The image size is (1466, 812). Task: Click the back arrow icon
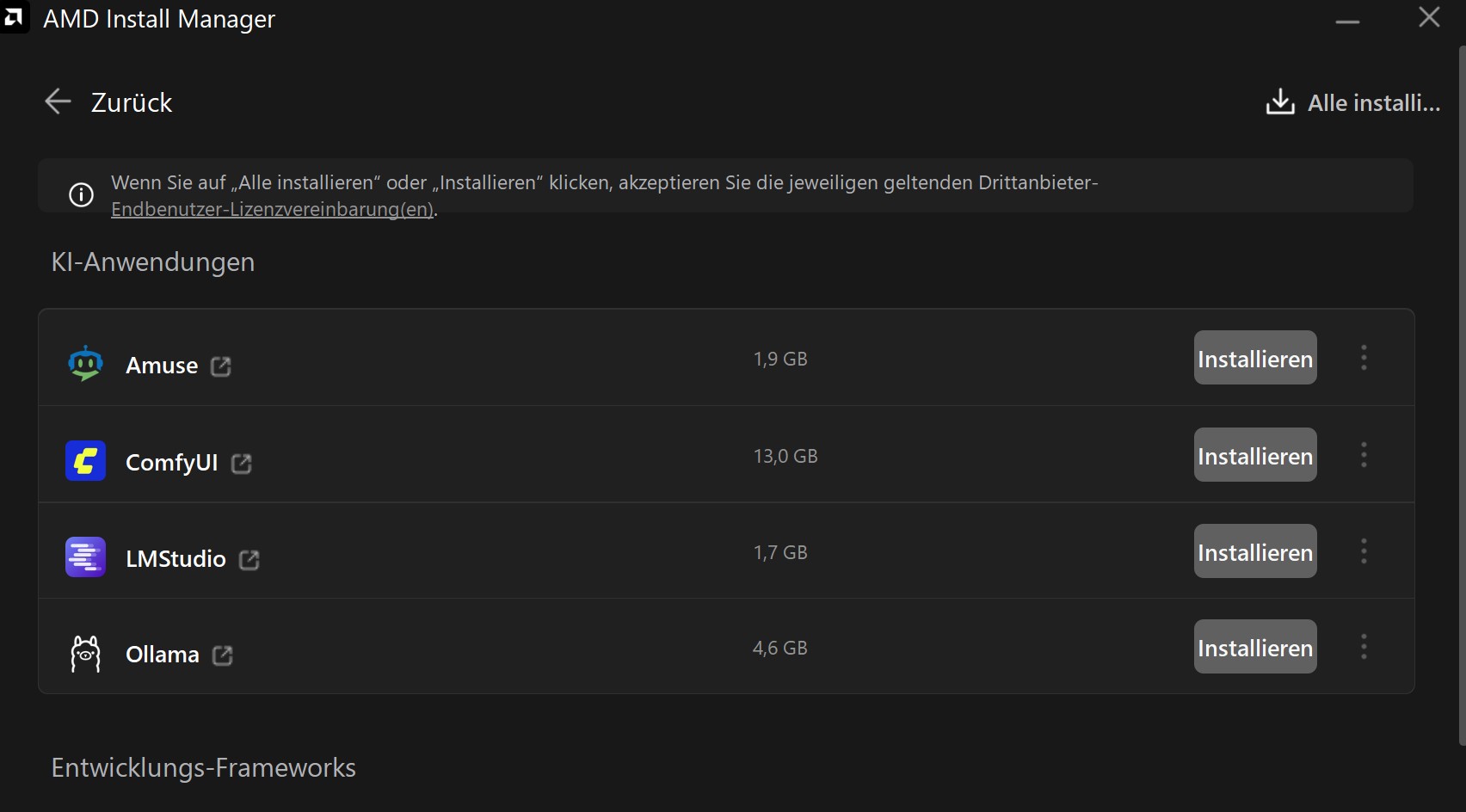point(58,101)
